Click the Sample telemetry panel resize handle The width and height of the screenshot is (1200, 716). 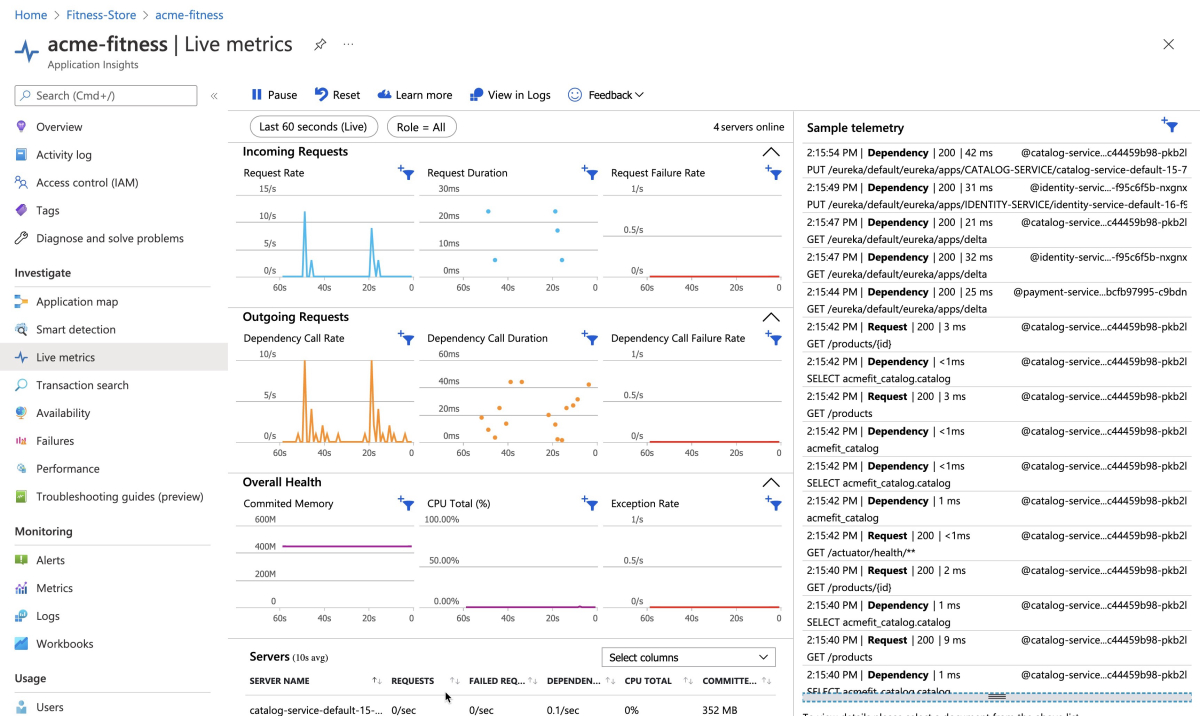tap(996, 696)
